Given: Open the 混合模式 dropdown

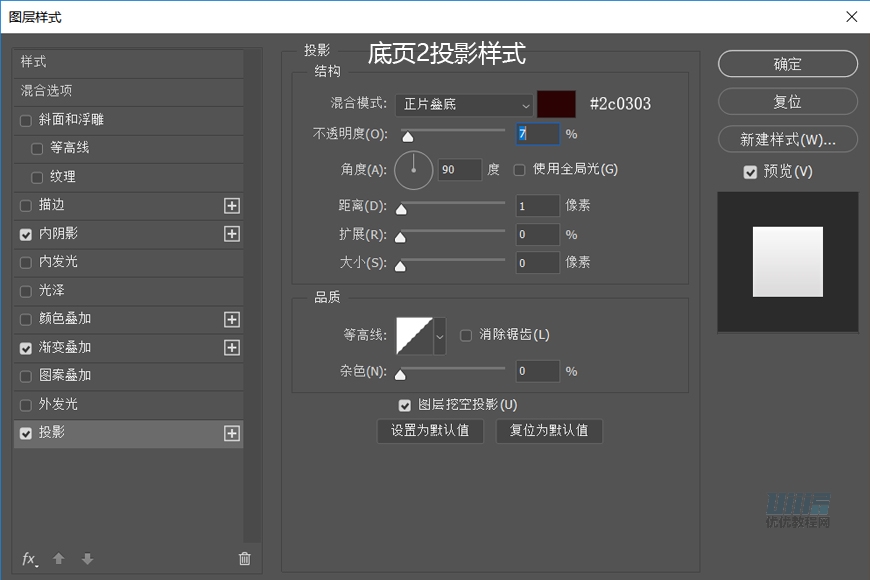Looking at the screenshot, I should (465, 105).
